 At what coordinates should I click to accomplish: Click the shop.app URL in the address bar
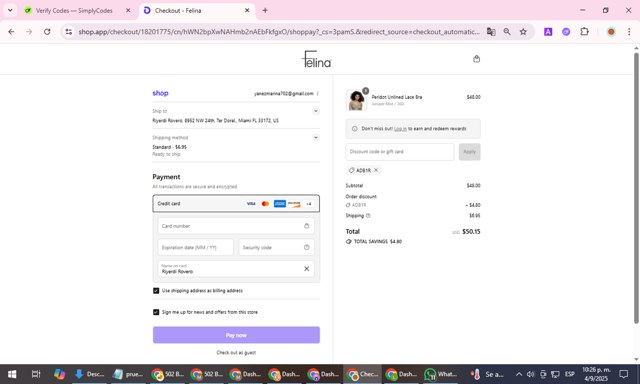(x=279, y=31)
